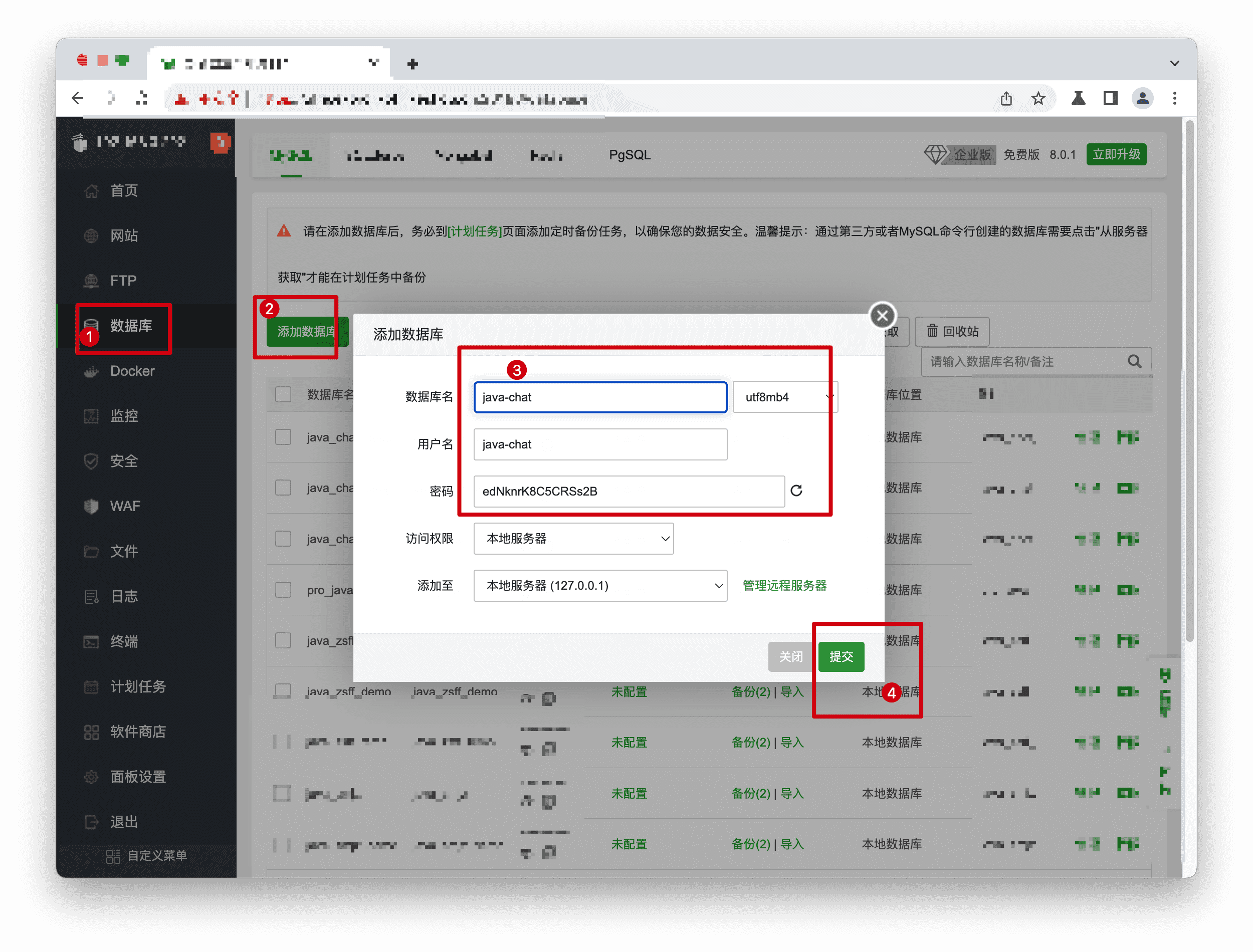Viewport: 1253px width, 952px height.
Task: Open the 计划任务 scheduled tasks menu
Action: coord(138,687)
